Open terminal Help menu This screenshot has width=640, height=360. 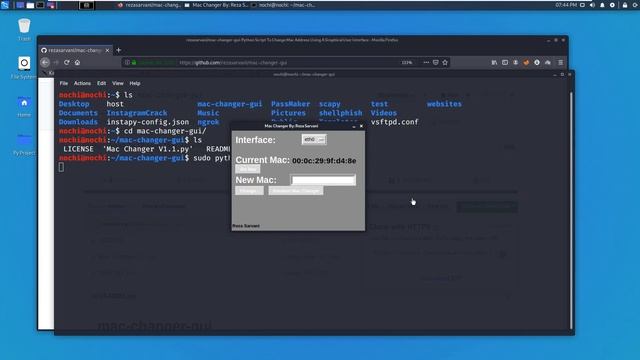(x=135, y=83)
